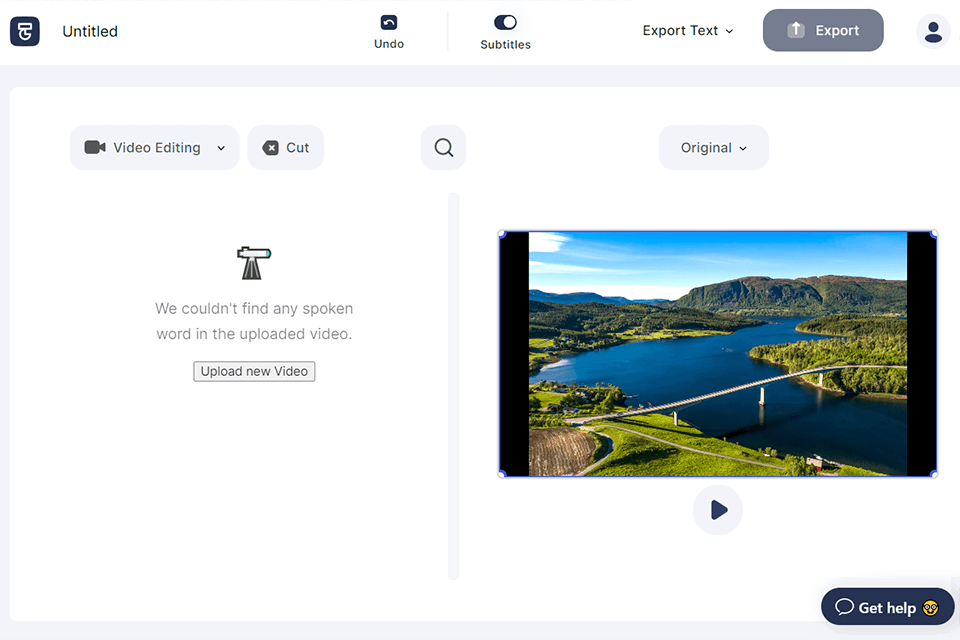
Task: Click the telescope icon above the message
Action: tap(254, 263)
